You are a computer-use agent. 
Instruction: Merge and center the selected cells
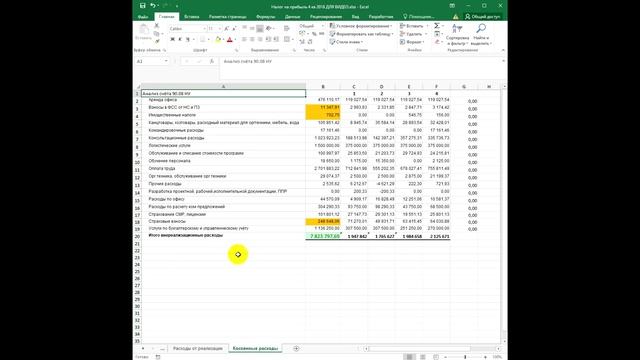pyautogui.click(x=287, y=40)
